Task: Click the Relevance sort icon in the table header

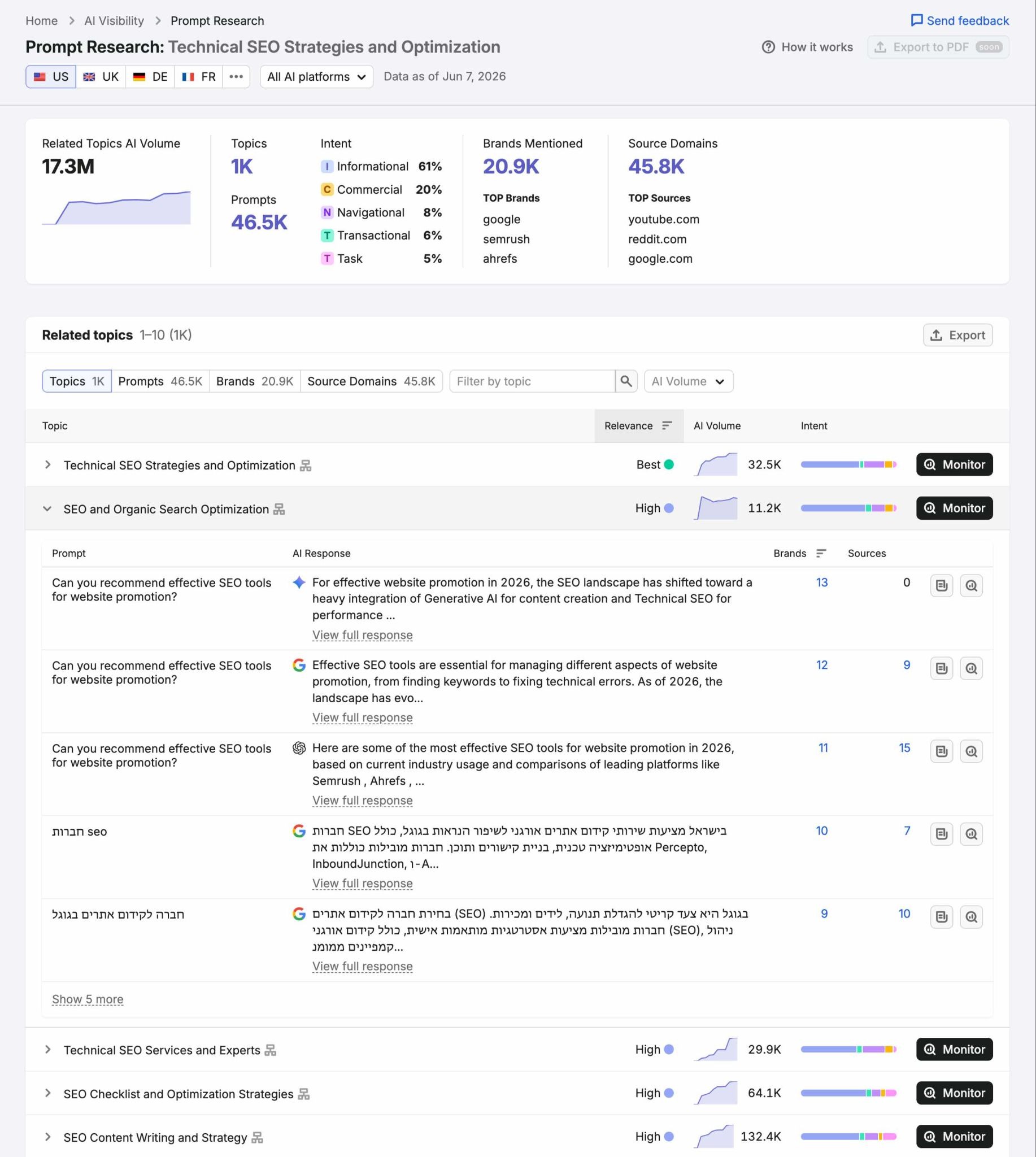Action: (x=667, y=425)
